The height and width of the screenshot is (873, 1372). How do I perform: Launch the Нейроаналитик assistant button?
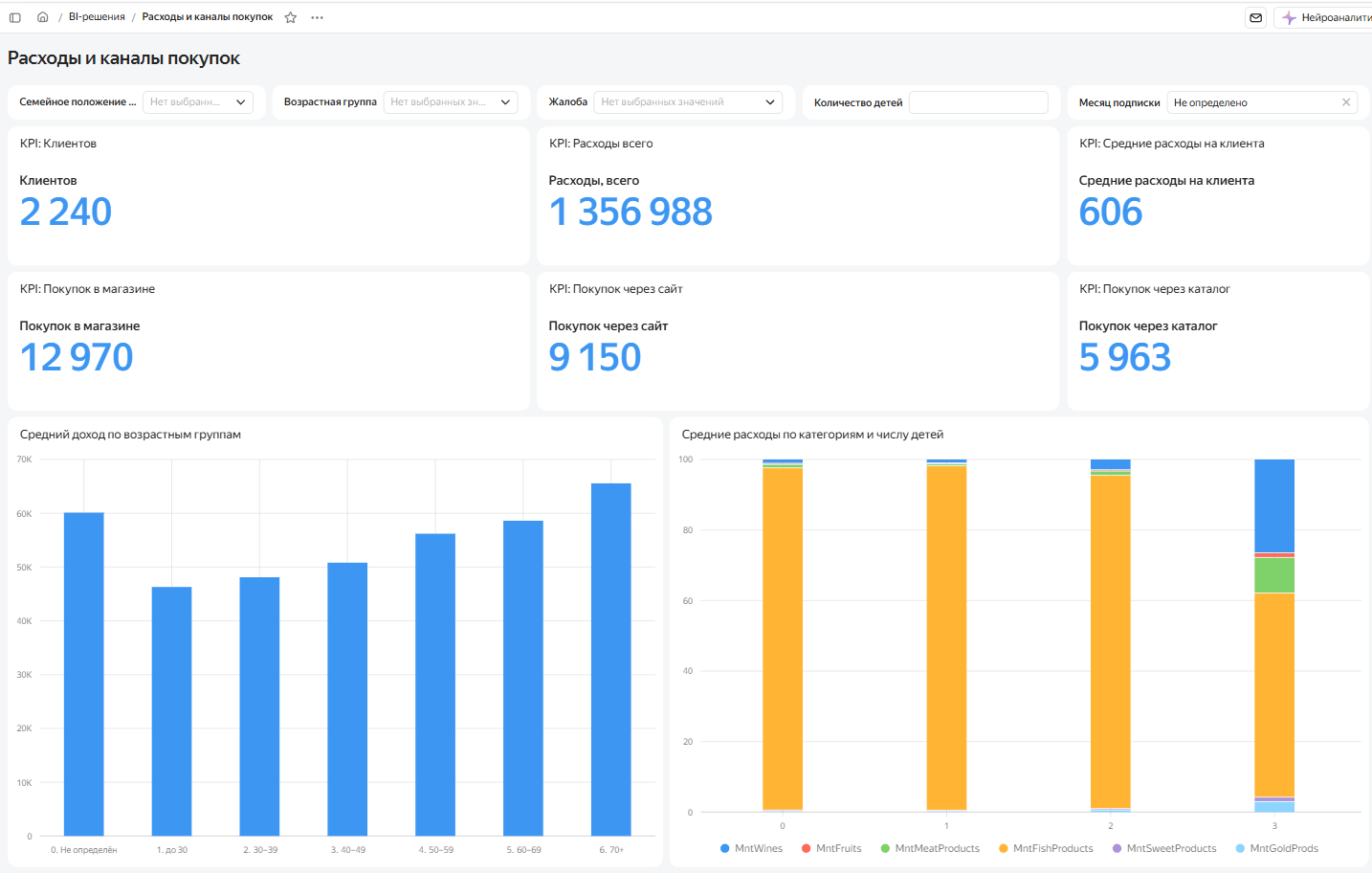click(1325, 17)
